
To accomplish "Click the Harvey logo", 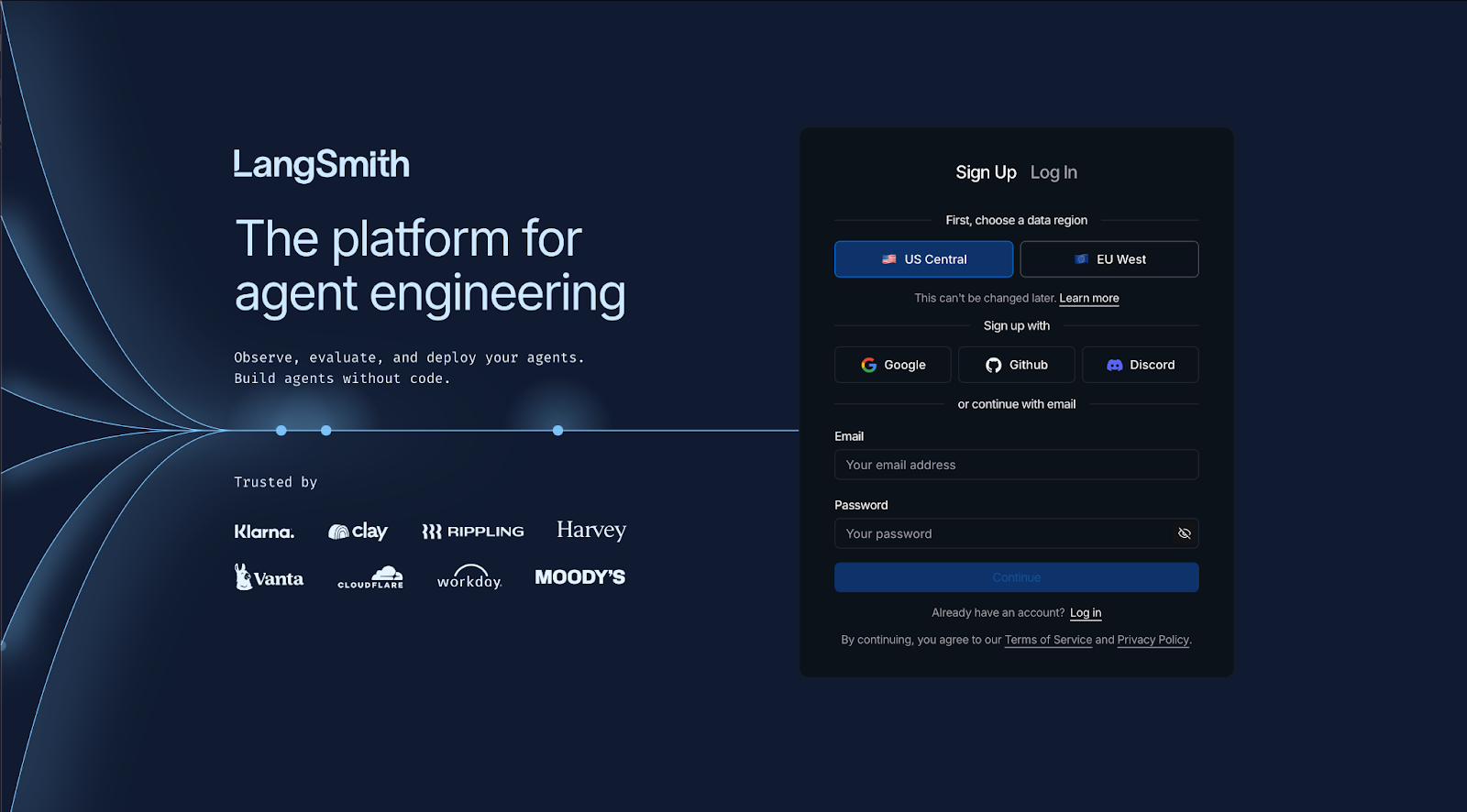I will pyautogui.click(x=590, y=531).
